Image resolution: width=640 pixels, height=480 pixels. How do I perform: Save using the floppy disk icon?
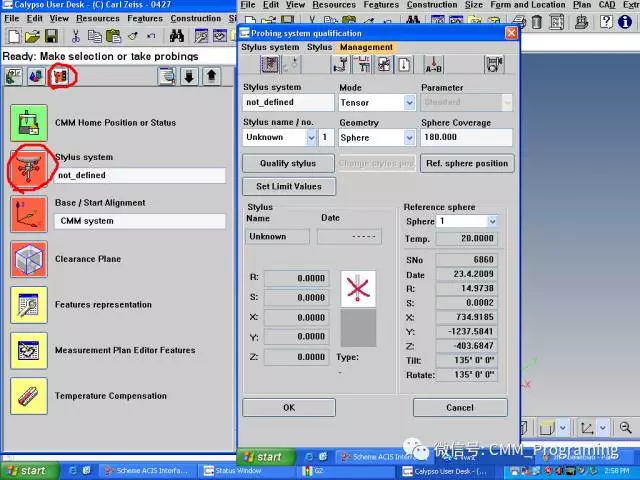(51, 36)
